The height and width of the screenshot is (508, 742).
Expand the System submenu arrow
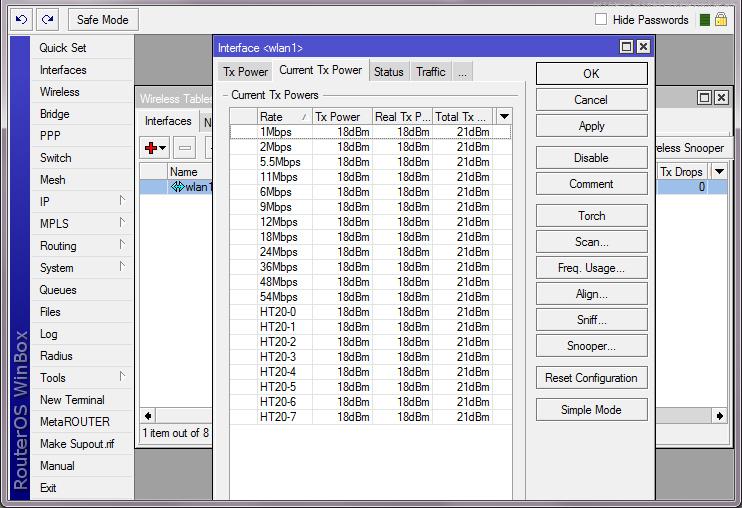[x=122, y=266]
